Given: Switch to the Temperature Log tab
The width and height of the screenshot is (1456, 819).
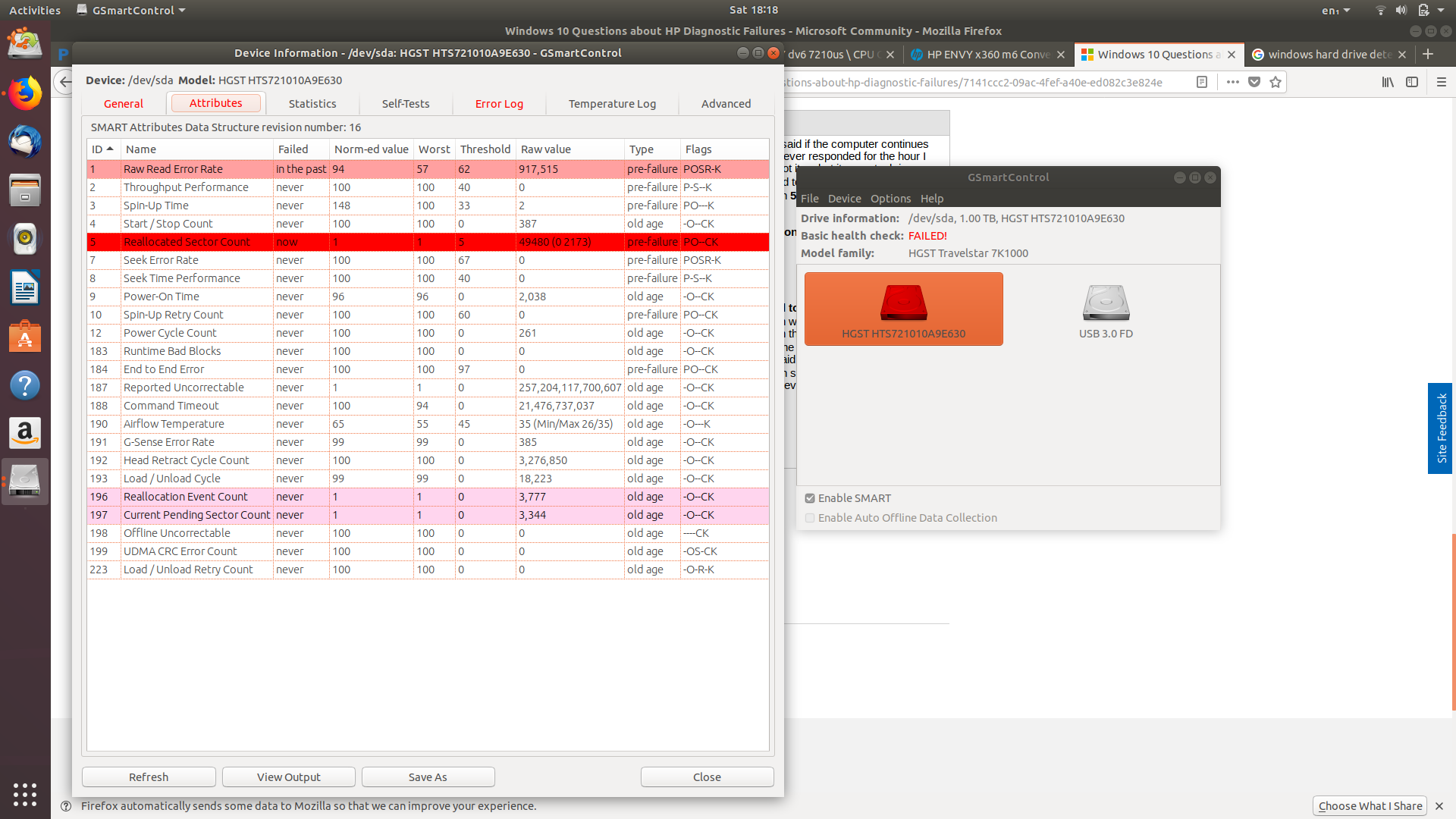Looking at the screenshot, I should point(612,104).
